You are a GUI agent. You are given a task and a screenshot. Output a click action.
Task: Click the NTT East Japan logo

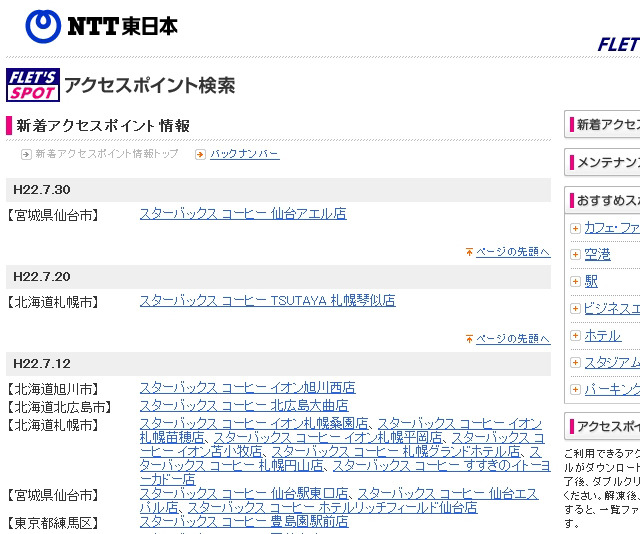tap(102, 26)
